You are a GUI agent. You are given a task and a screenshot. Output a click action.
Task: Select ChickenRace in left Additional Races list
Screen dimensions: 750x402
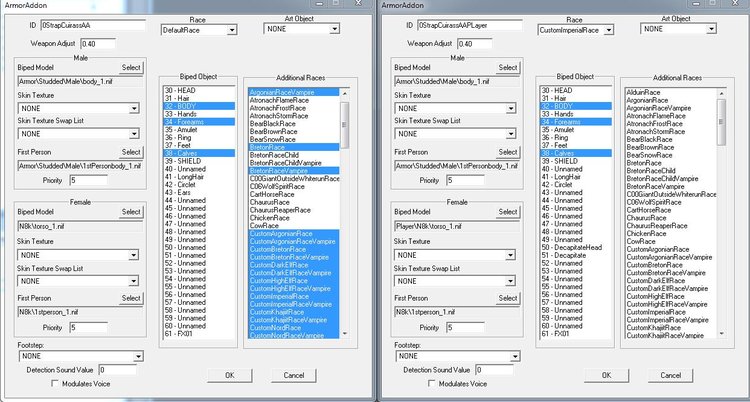tap(294, 218)
